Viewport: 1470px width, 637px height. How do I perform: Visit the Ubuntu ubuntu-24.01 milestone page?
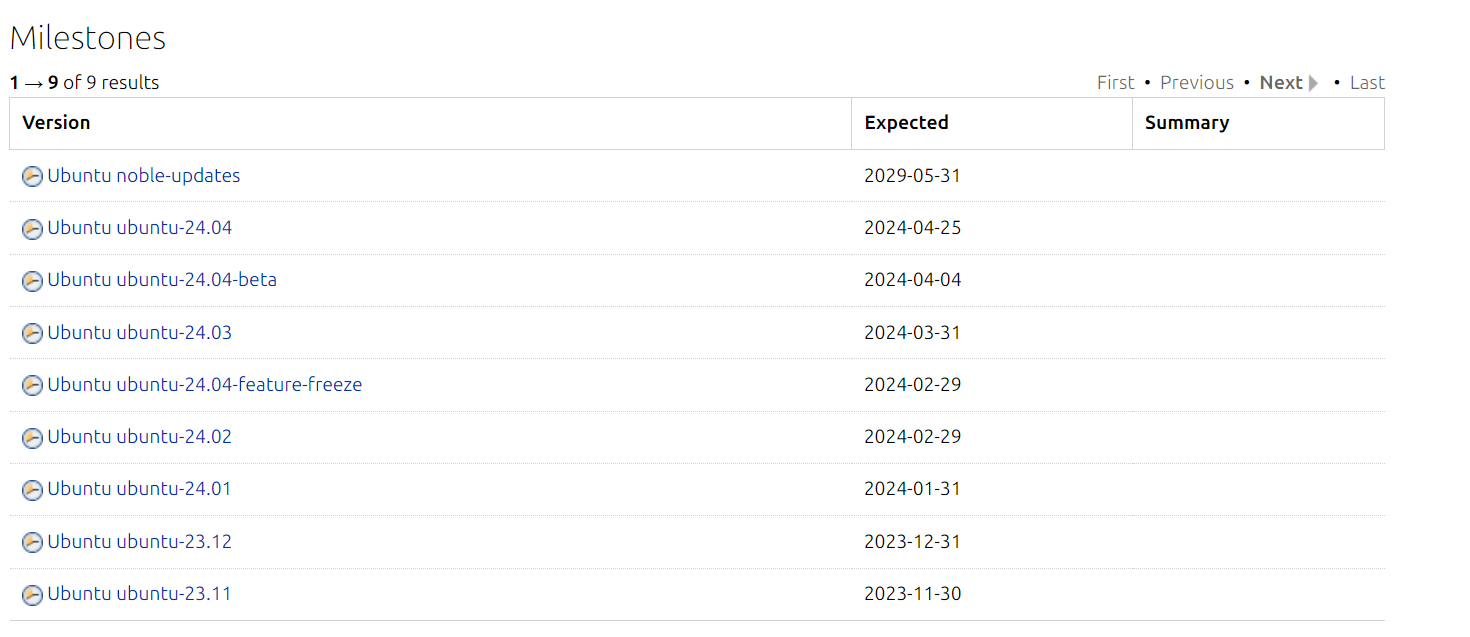139,489
